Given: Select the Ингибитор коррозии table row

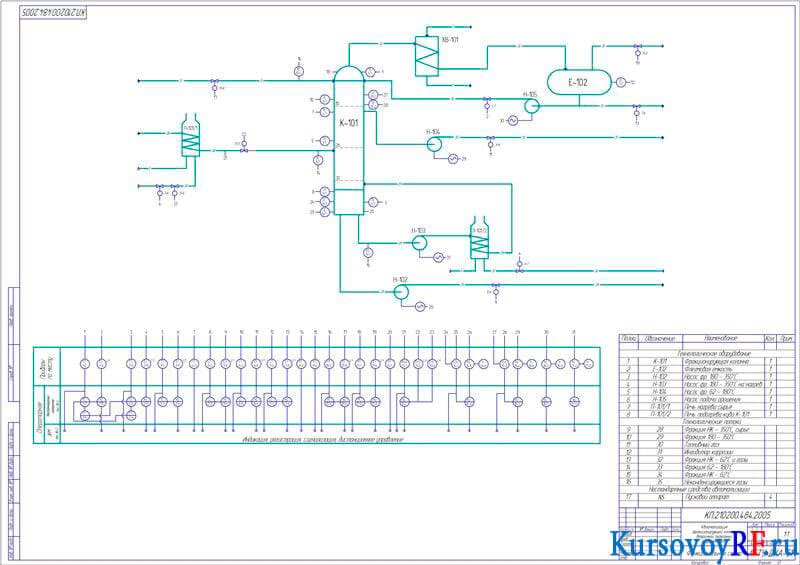Looking at the screenshot, I should [707, 453].
